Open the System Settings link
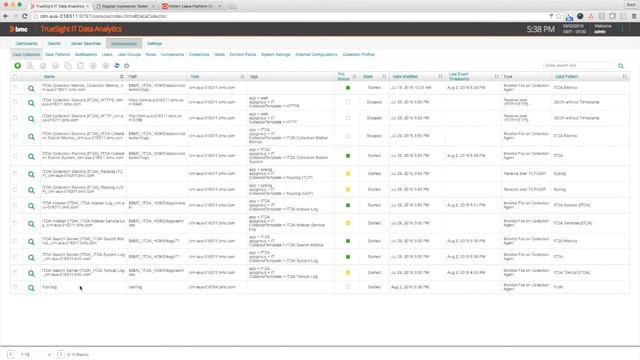The height and width of the screenshot is (360, 640). coord(276,54)
